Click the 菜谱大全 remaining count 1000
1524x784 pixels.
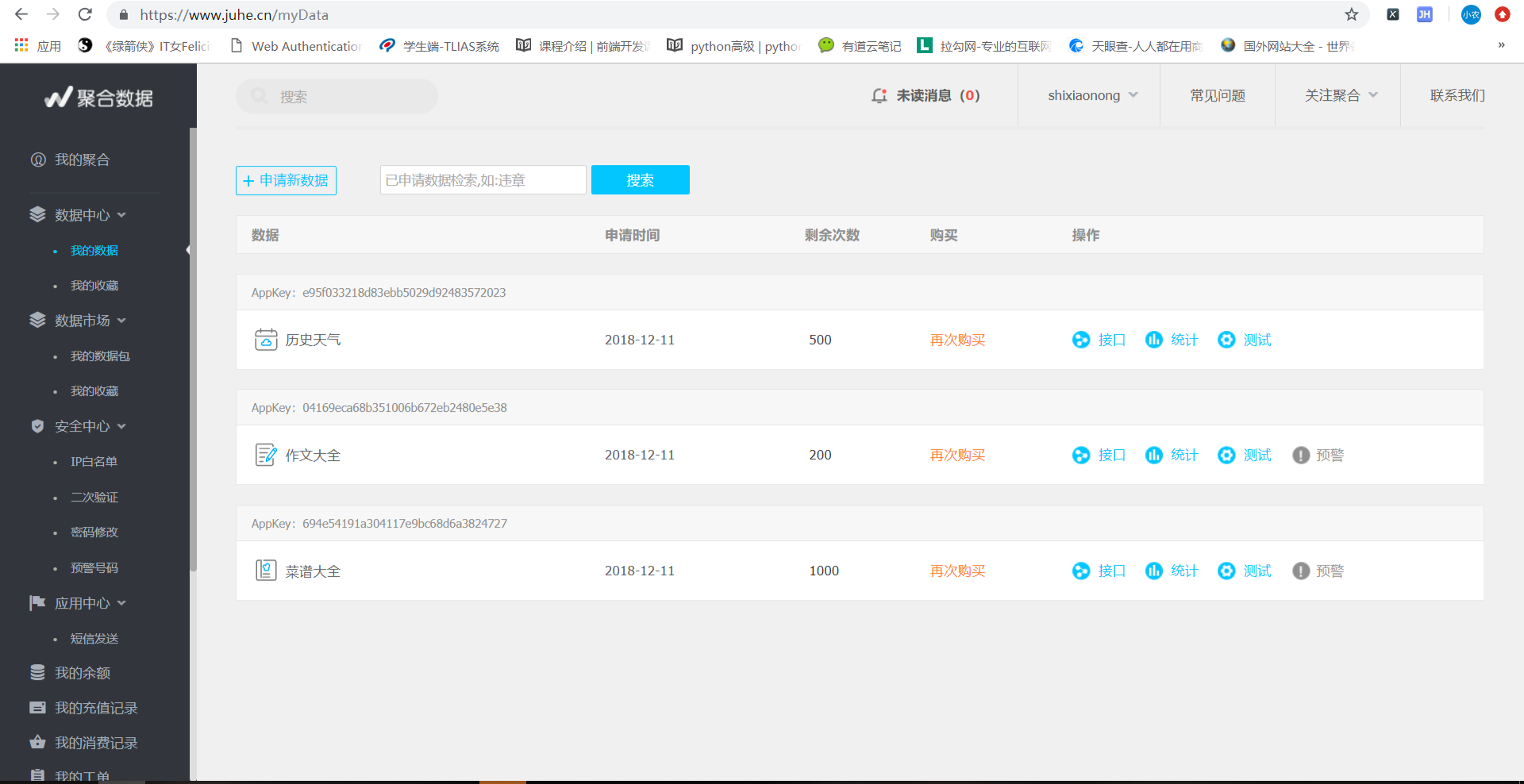click(x=824, y=571)
